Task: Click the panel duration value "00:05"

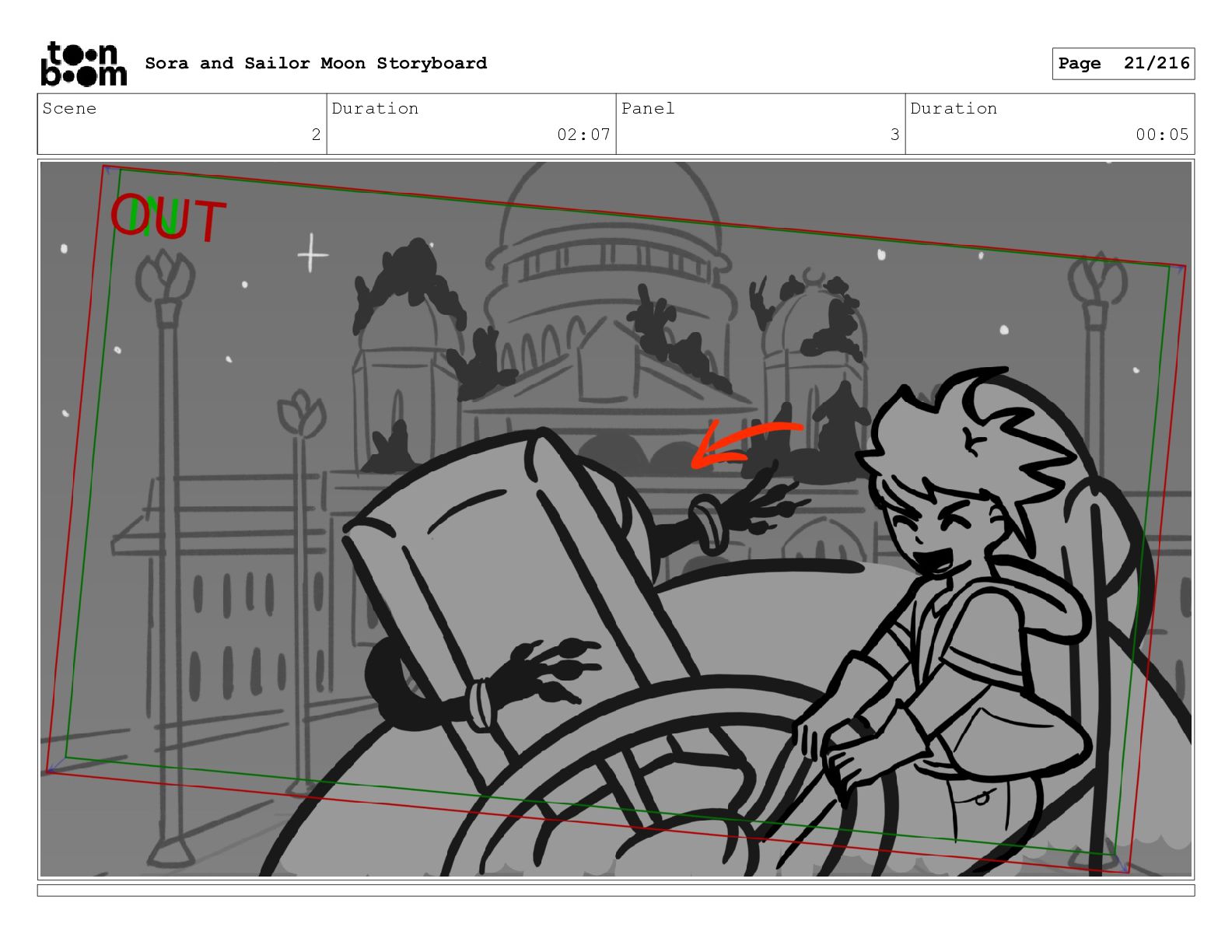Action: click(x=1162, y=135)
